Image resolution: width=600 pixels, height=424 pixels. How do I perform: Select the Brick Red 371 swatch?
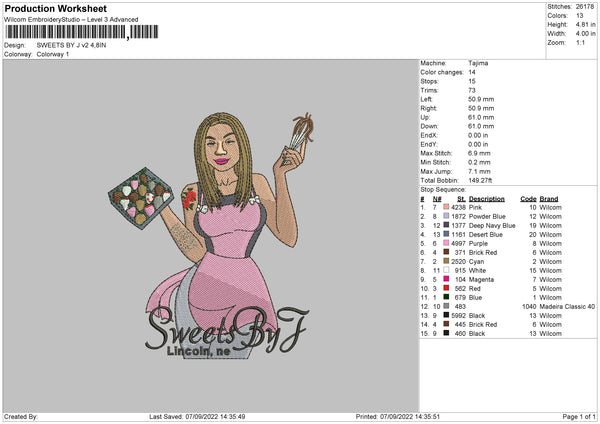click(446, 252)
